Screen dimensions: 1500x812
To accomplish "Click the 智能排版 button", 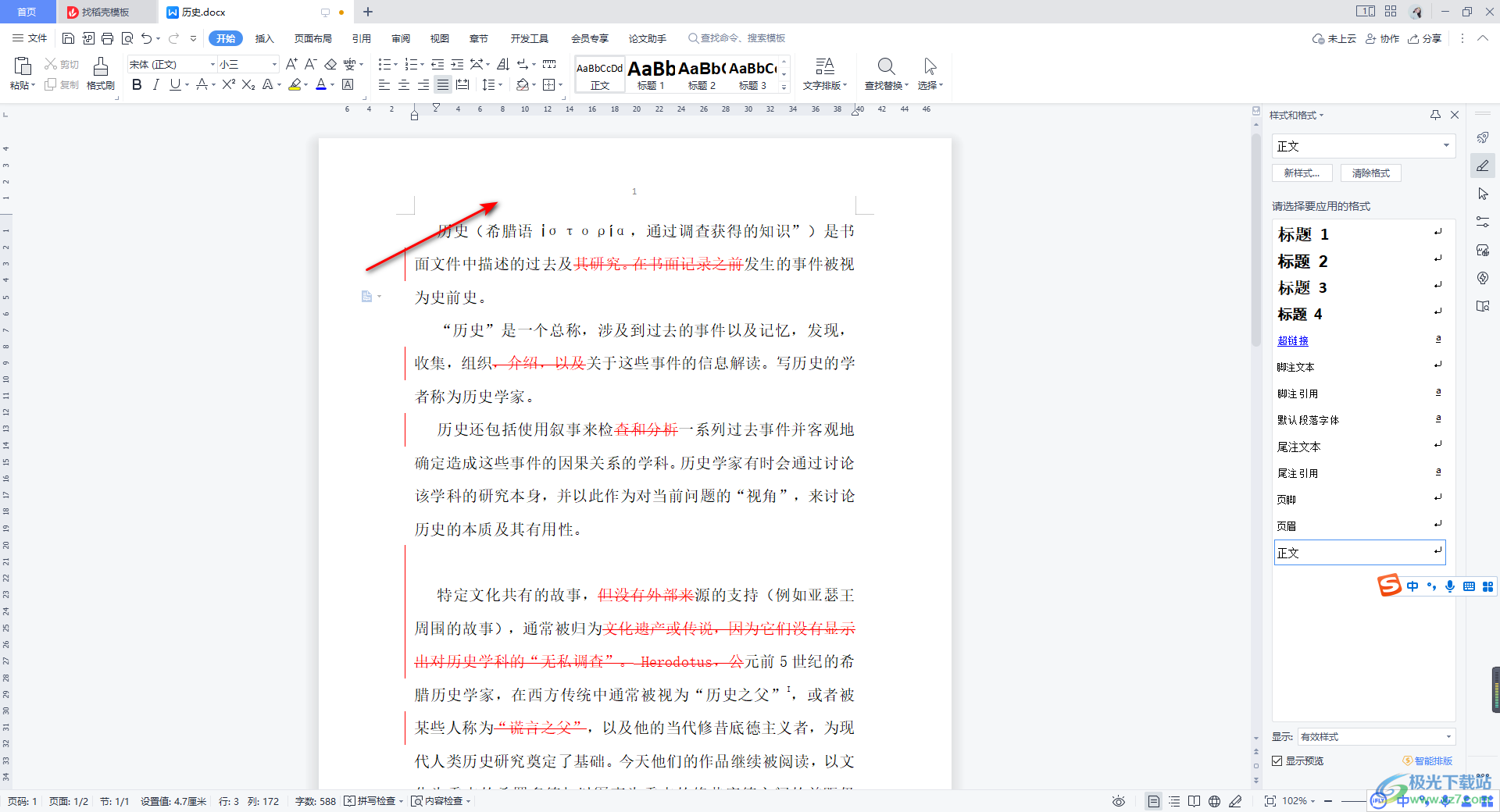I will [1428, 760].
